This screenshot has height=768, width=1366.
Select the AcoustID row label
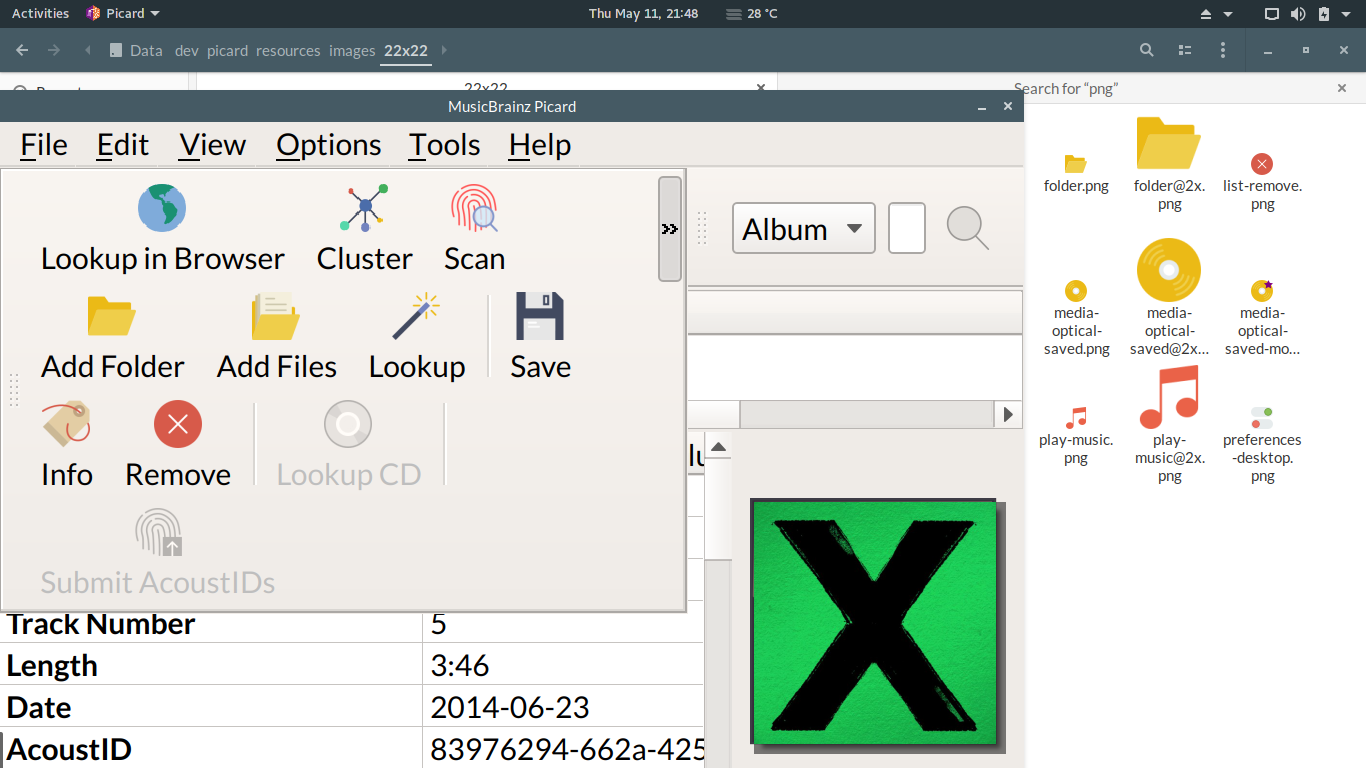pos(69,750)
